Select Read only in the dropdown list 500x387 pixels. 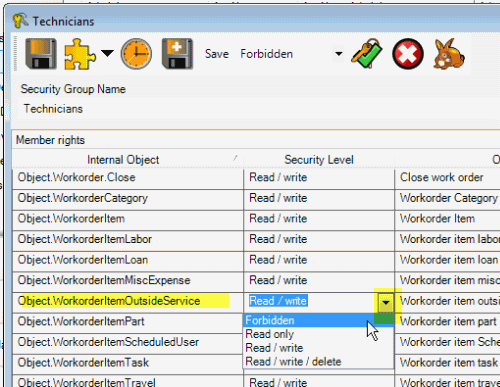pos(318,334)
